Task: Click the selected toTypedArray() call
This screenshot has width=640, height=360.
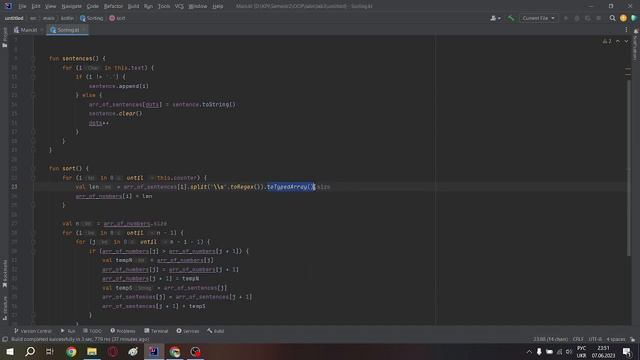Action: (x=291, y=187)
